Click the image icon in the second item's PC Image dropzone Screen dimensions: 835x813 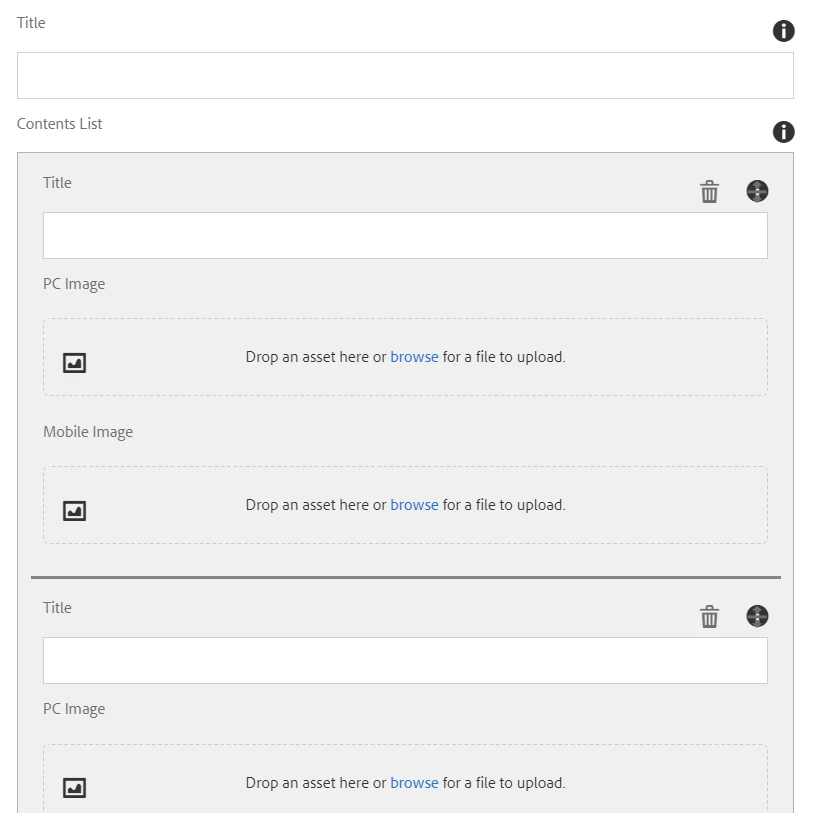coord(75,788)
